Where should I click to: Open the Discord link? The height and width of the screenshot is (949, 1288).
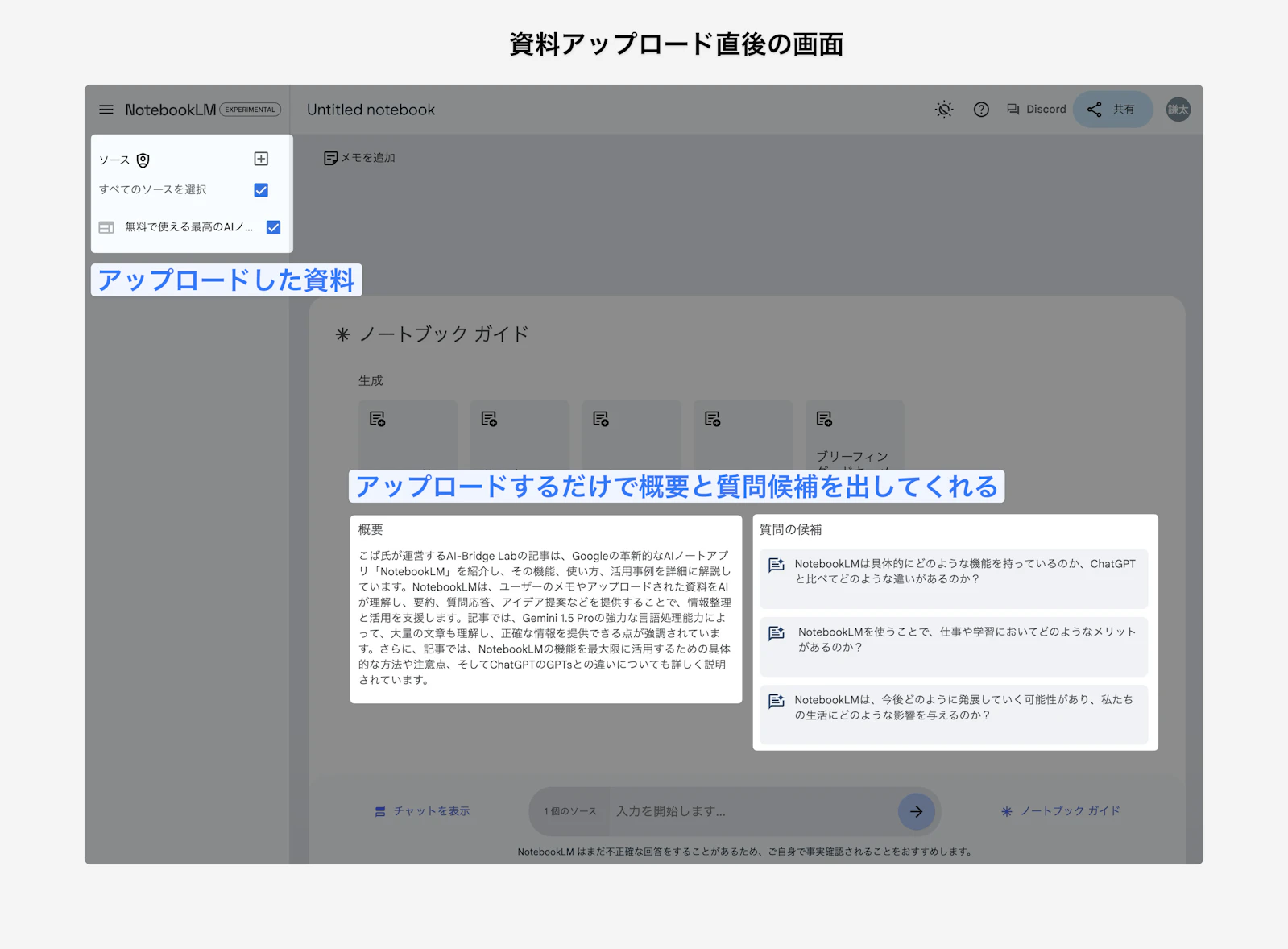coord(1037,110)
